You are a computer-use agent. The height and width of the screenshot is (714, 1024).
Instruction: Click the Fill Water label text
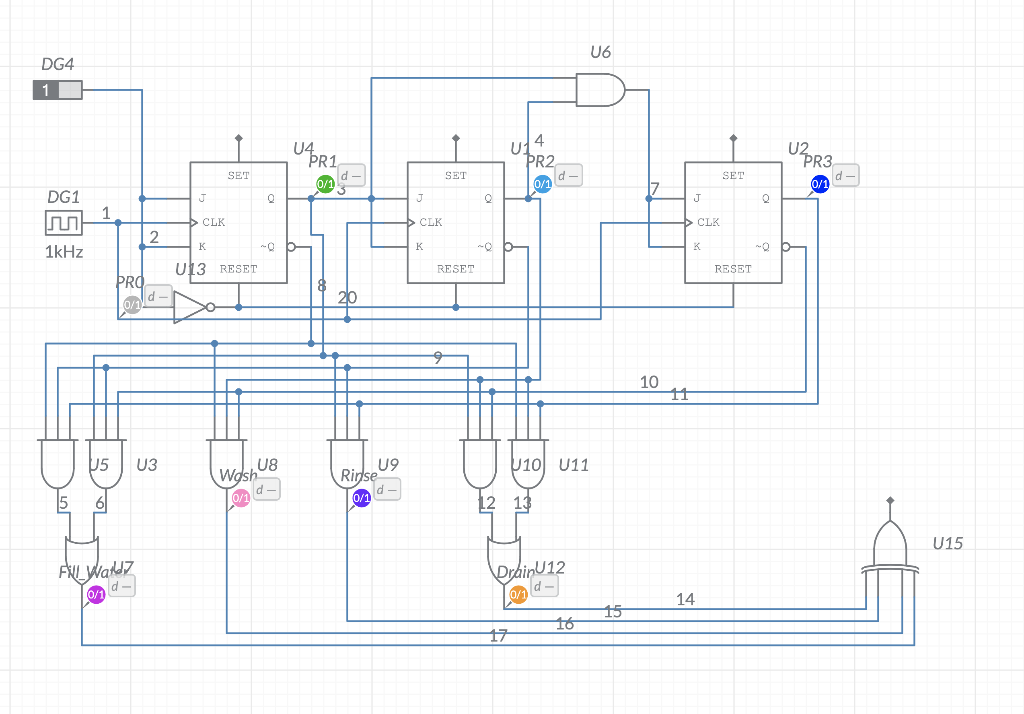point(85,573)
